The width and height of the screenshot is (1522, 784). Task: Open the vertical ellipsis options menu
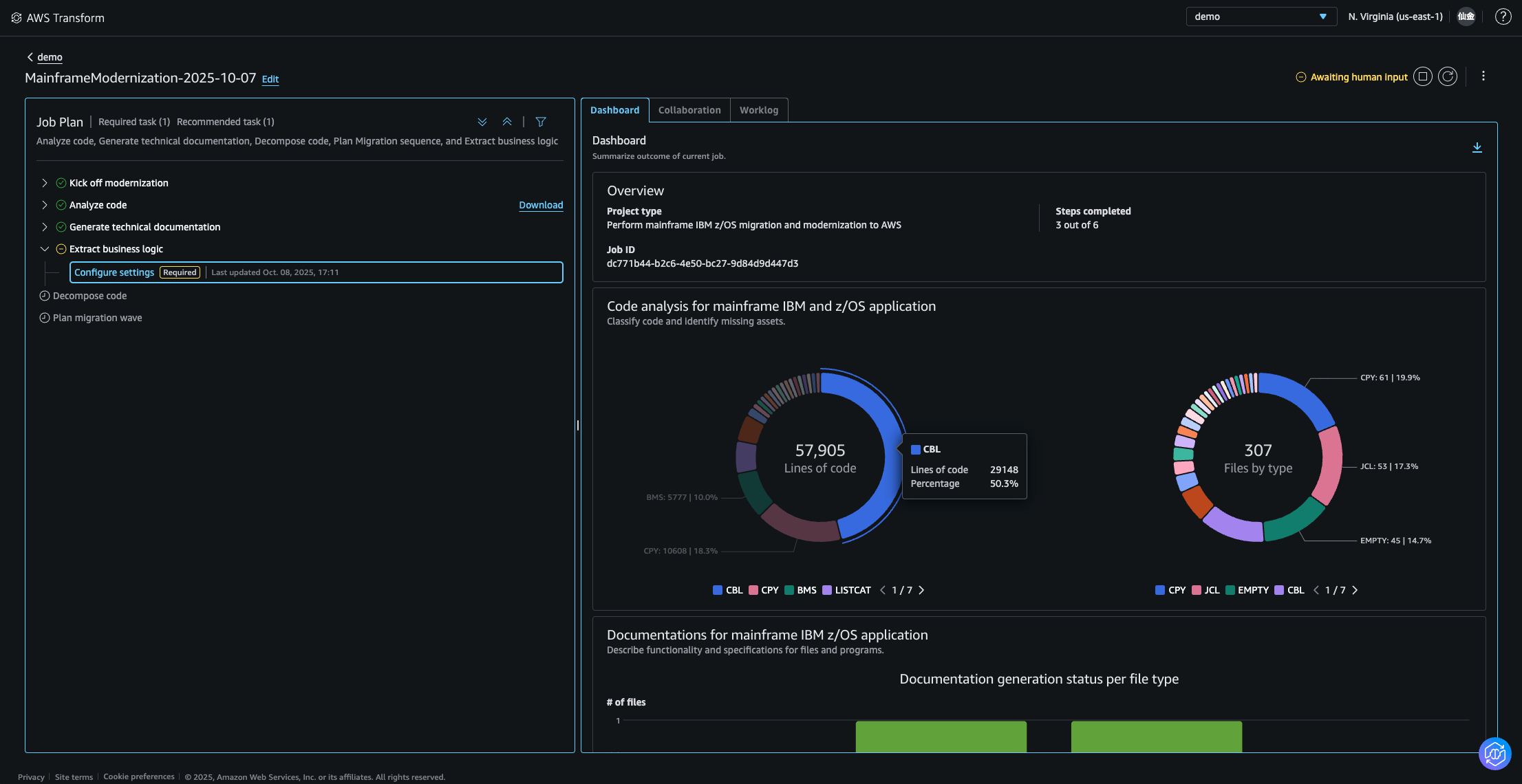click(1483, 76)
